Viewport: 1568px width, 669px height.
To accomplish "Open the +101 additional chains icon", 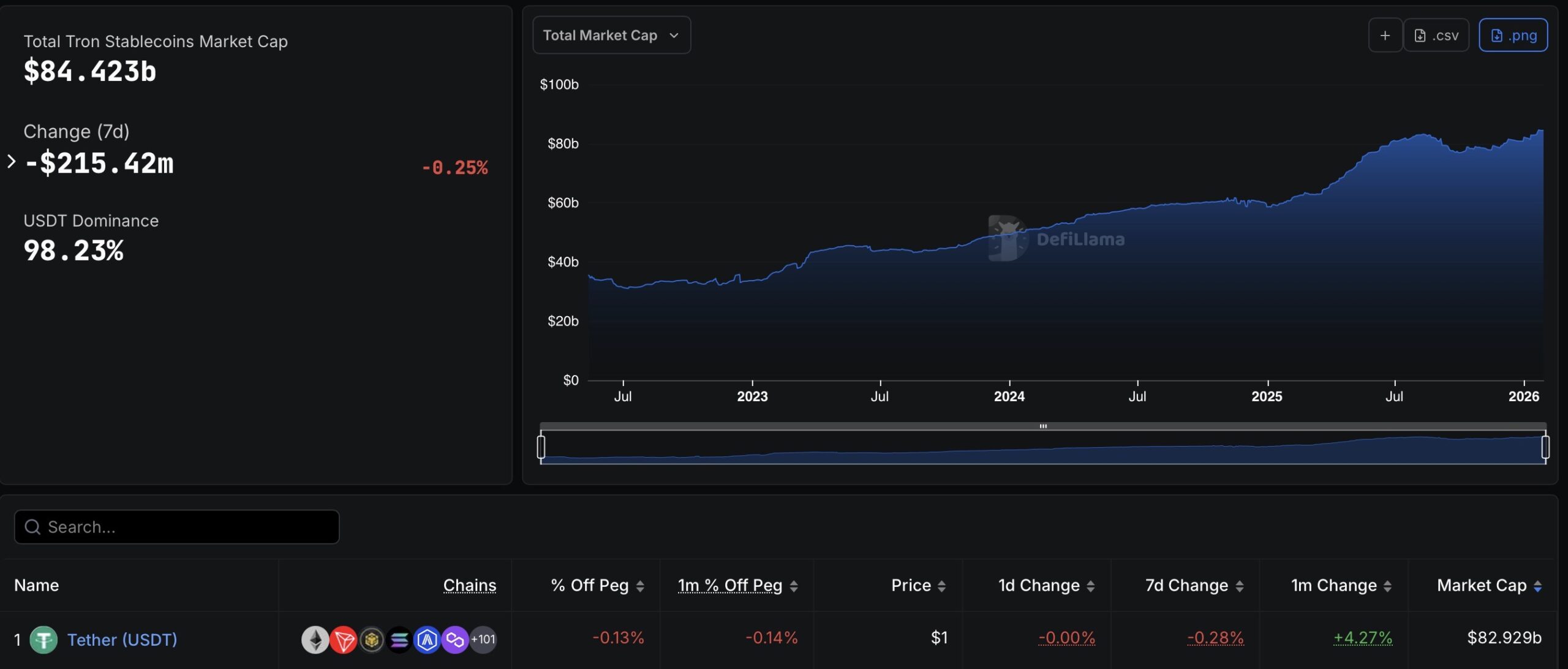I will pos(483,640).
